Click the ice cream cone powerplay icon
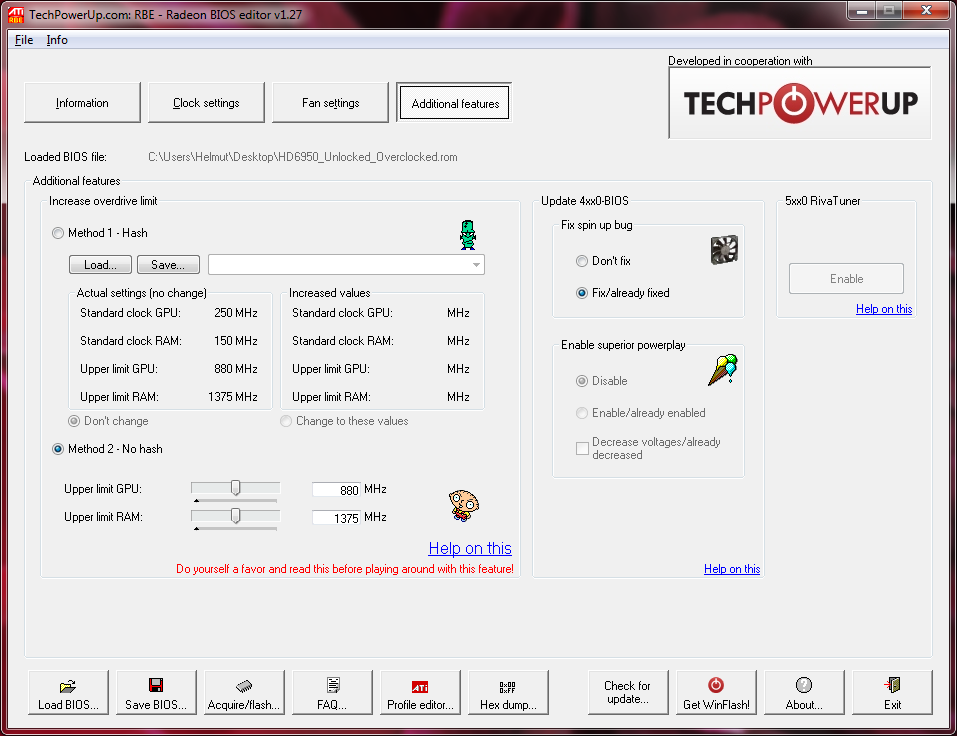 [x=723, y=369]
